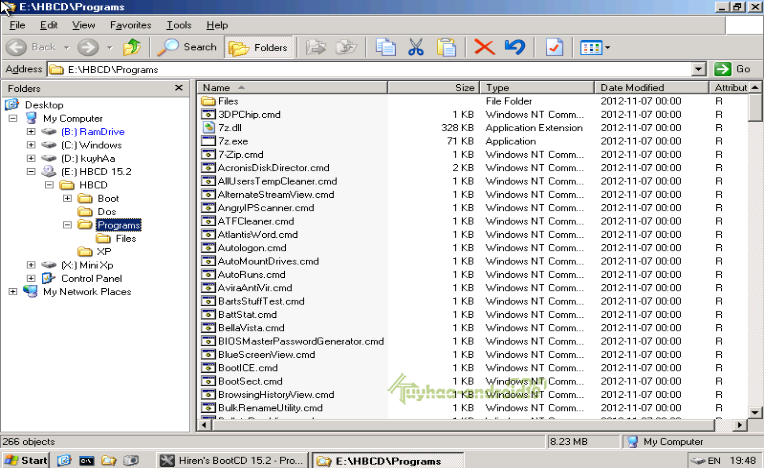The image size is (764, 468).
Task: Select the 7z.exe application icon
Action: point(209,141)
